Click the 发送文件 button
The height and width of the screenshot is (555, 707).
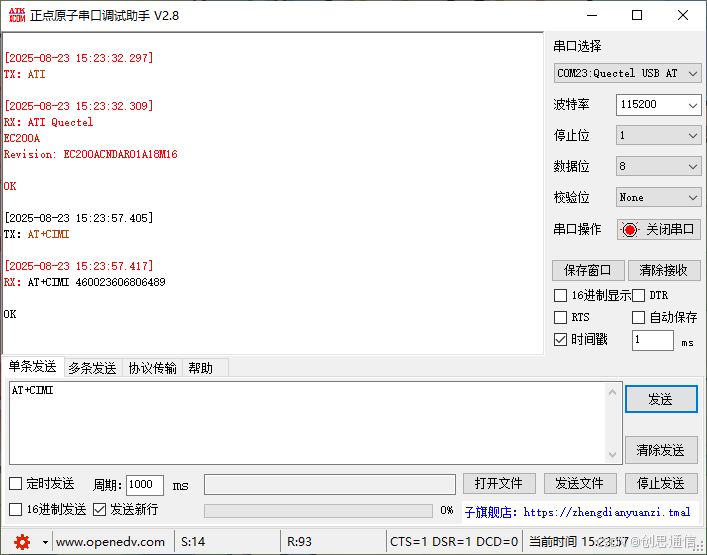click(580, 484)
